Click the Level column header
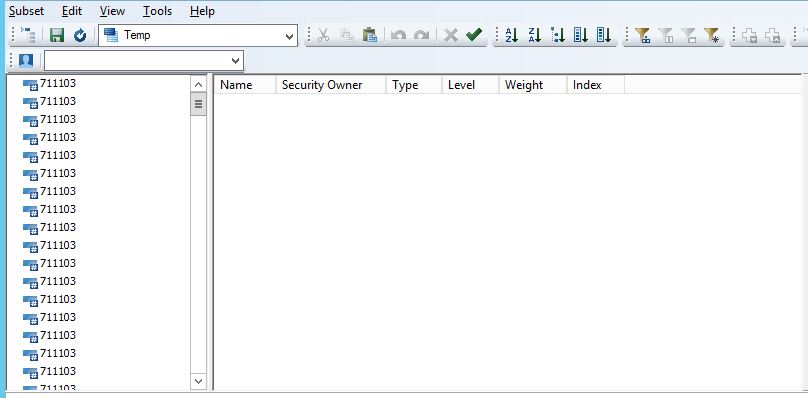The width and height of the screenshot is (808, 398). click(x=470, y=85)
